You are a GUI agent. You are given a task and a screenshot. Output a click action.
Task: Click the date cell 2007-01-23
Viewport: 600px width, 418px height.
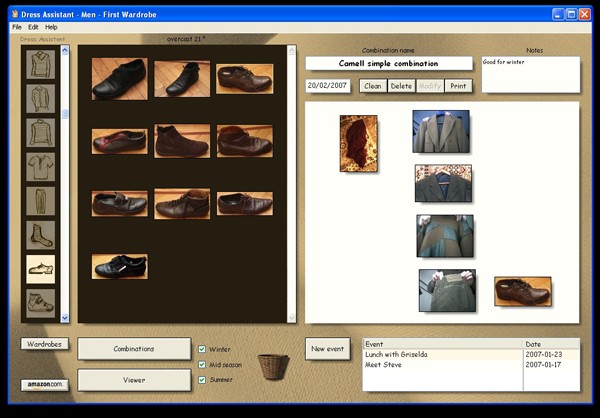click(x=551, y=354)
